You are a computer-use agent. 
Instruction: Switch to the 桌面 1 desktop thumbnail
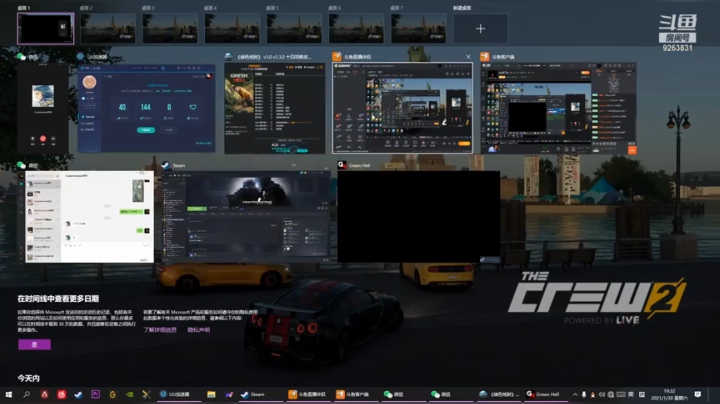tap(45, 28)
